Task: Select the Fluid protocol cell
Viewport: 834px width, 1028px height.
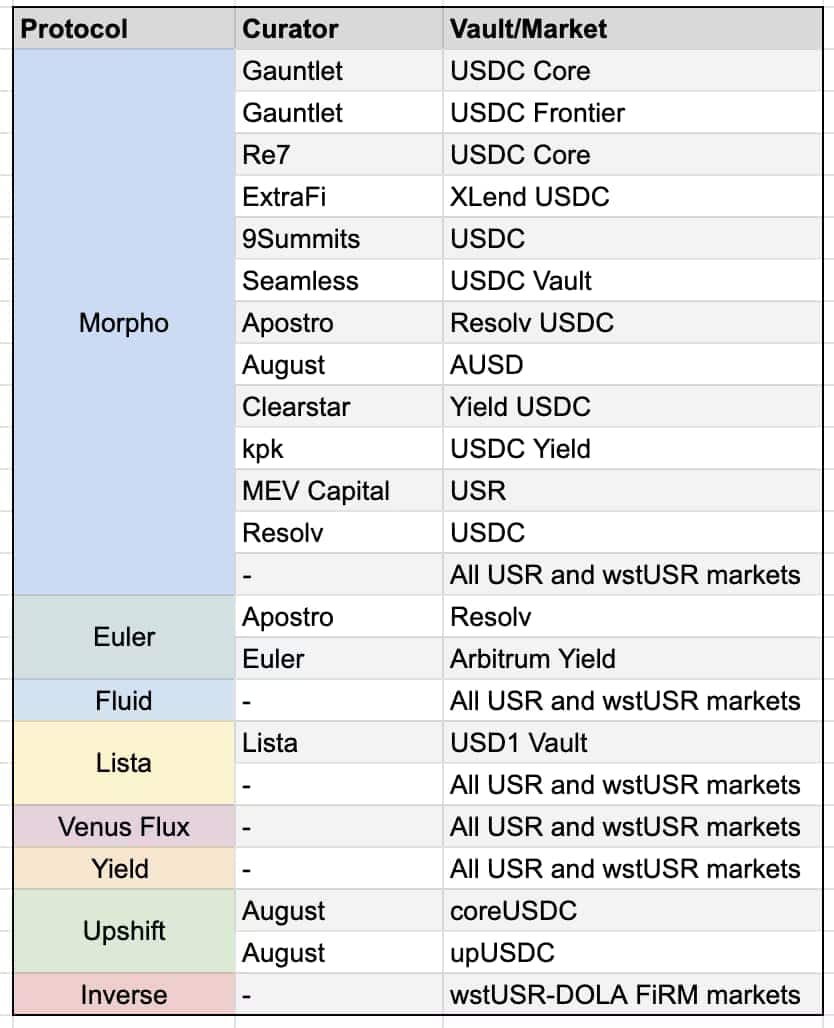Action: [124, 701]
